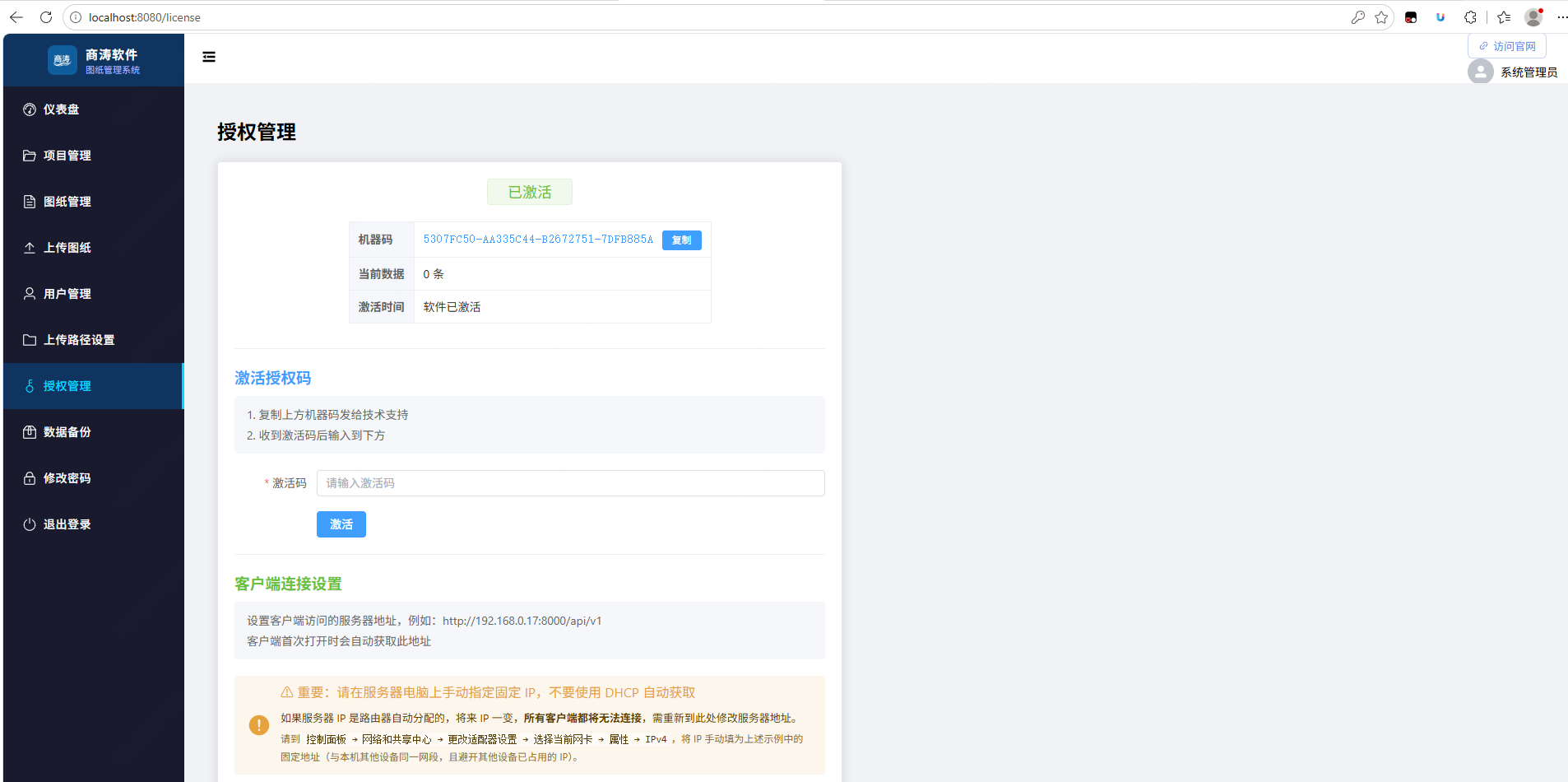Click the folder icon beside 上传路径设置
Screen dimensions: 1568x782
pyautogui.click(x=30, y=340)
